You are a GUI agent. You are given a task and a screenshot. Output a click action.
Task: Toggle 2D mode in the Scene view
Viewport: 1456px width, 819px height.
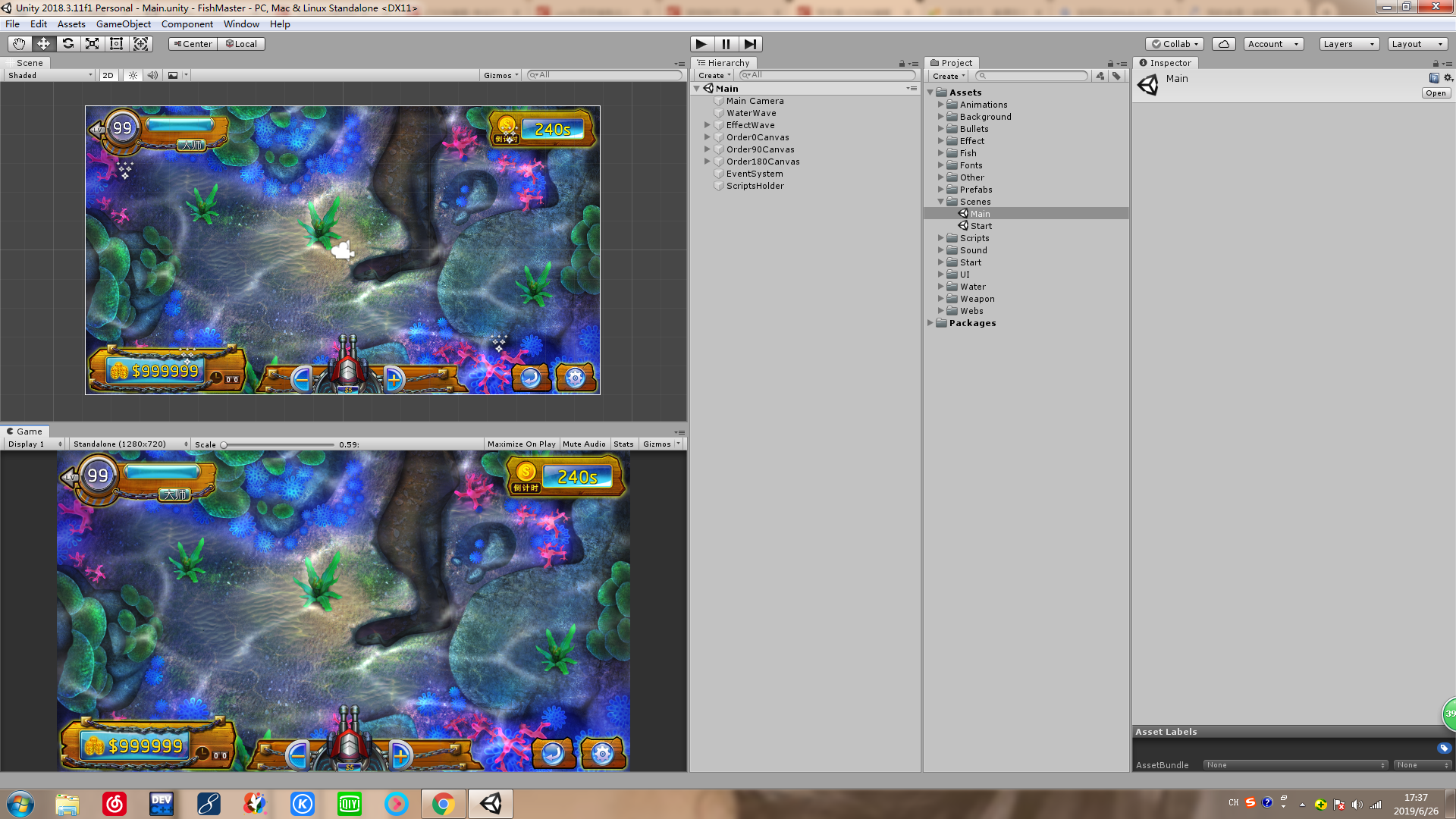pyautogui.click(x=108, y=75)
